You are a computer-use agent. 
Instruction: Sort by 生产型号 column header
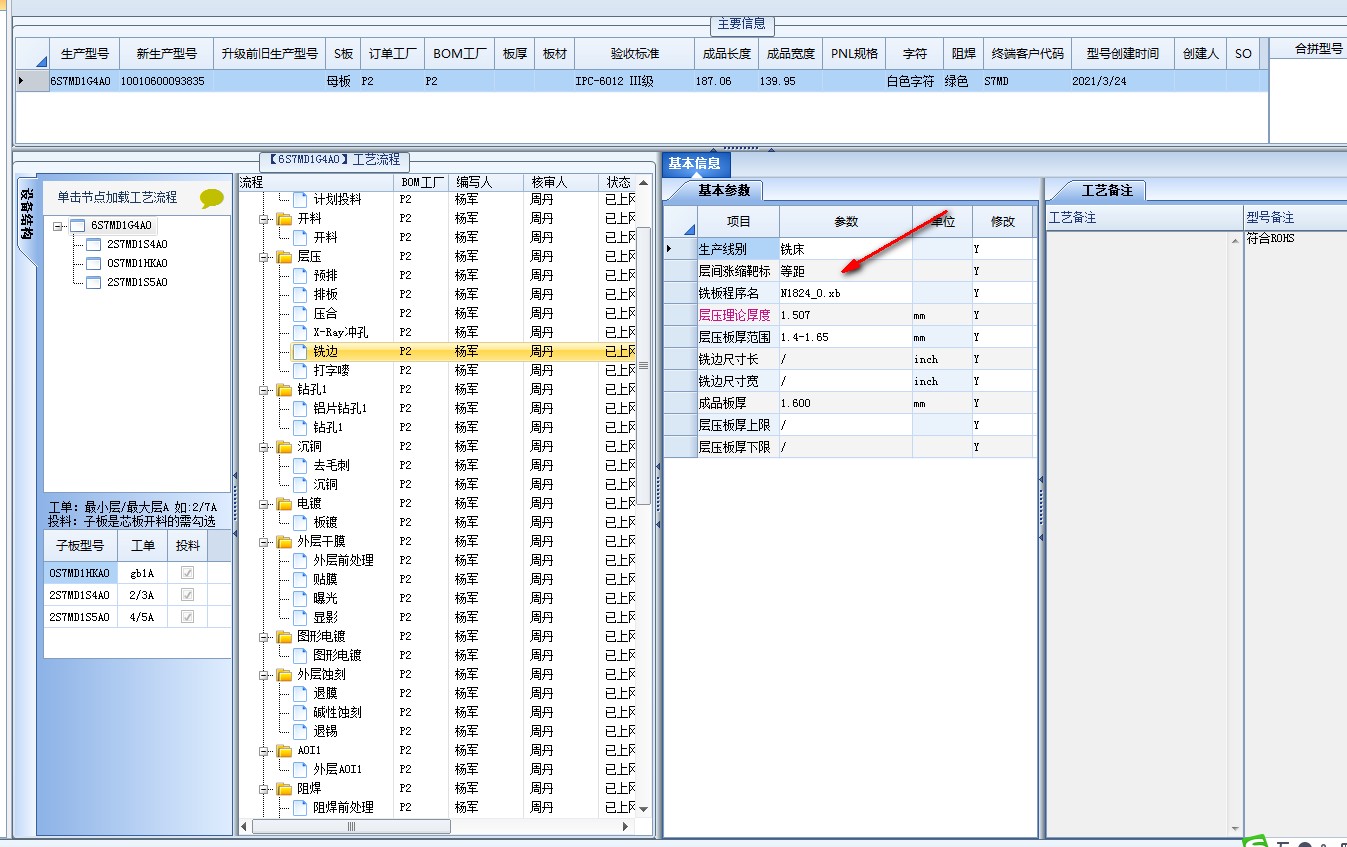(x=85, y=54)
